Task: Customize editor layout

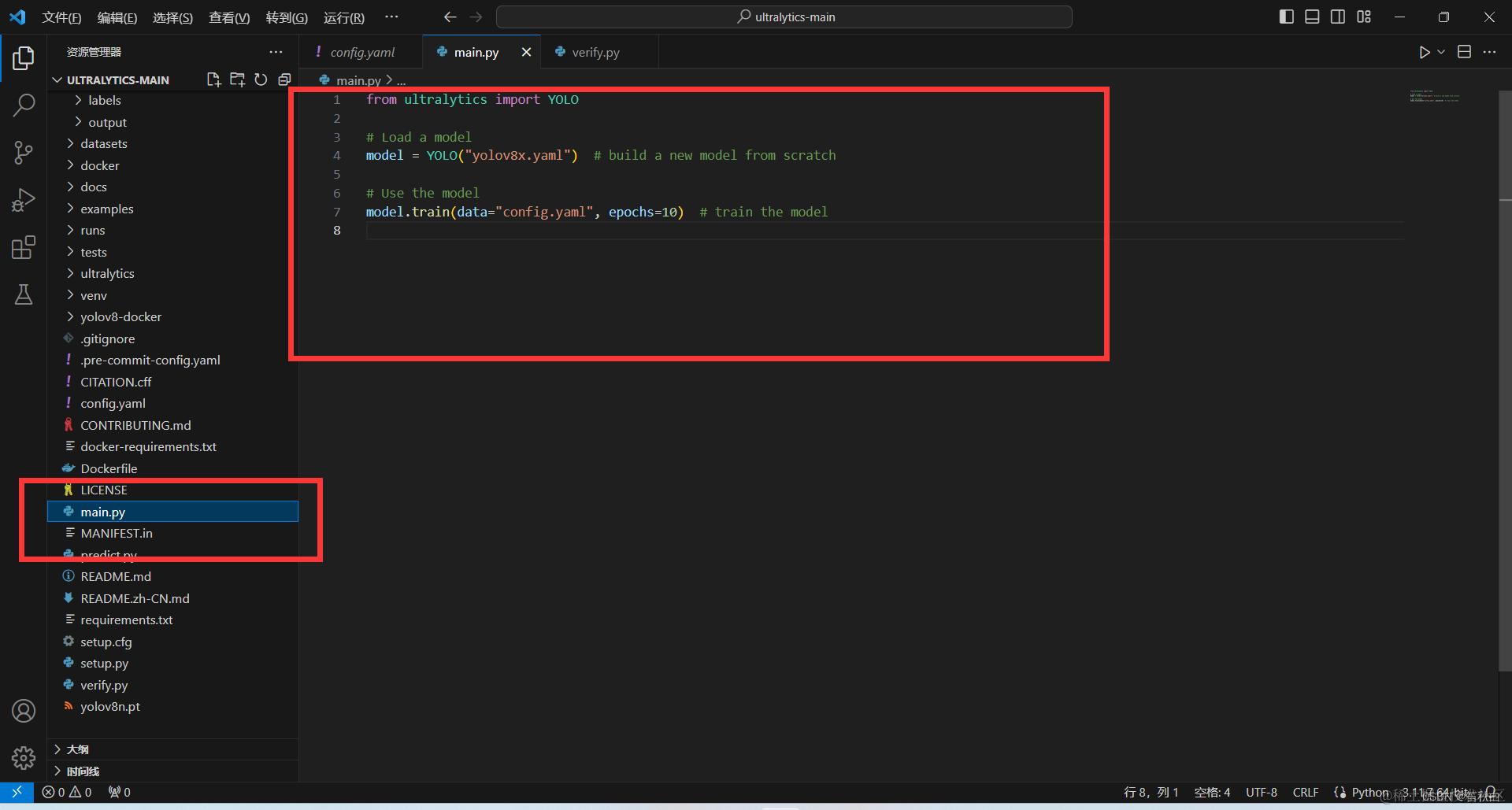Action: click(x=1364, y=17)
